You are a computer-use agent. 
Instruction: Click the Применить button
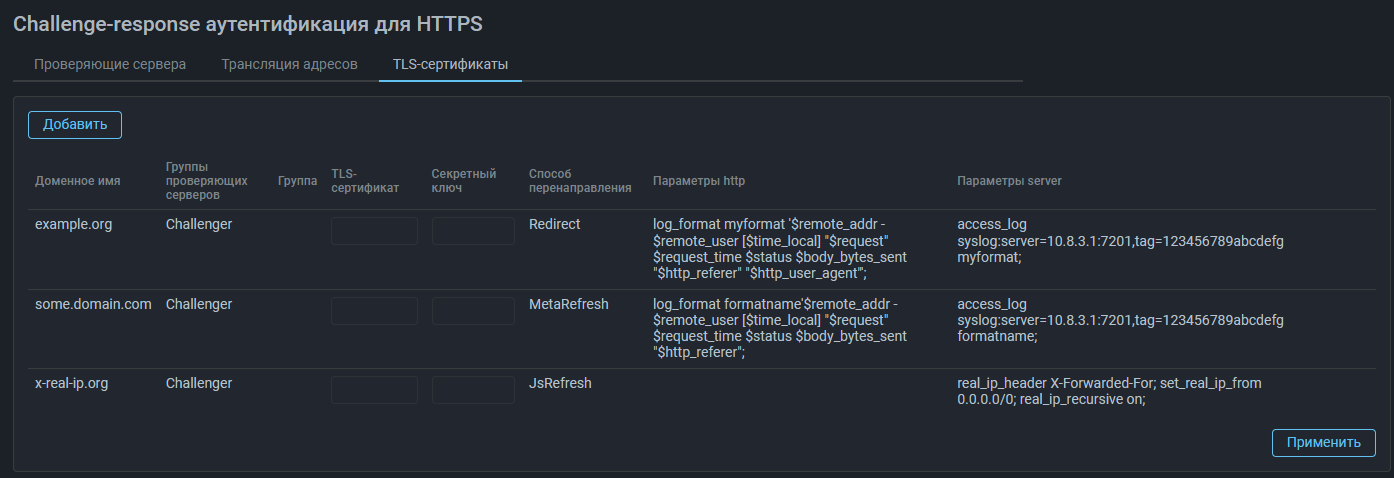(x=1323, y=443)
